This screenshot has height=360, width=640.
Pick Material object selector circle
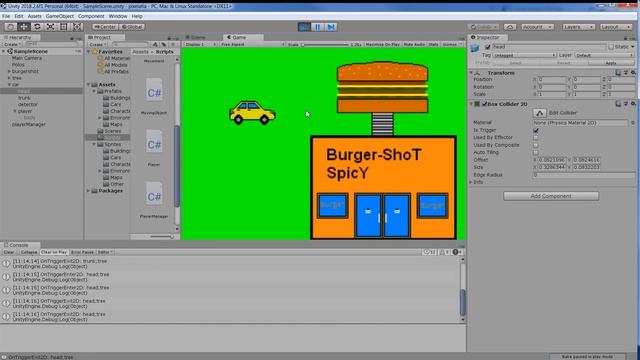633,122
